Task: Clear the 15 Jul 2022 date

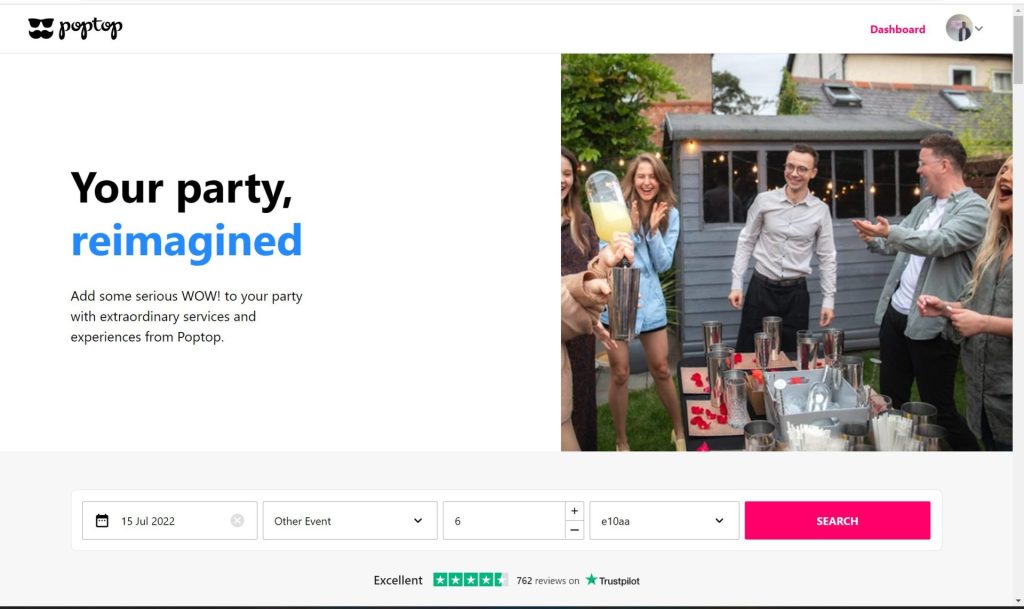Action: click(x=237, y=520)
